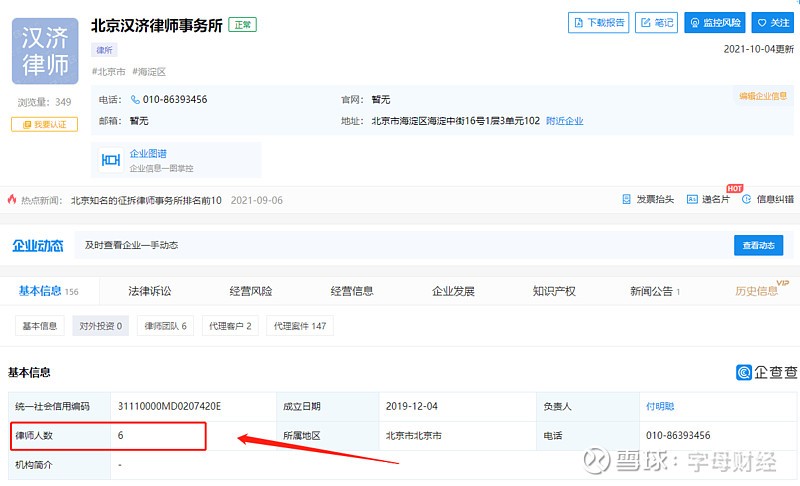
Task: Switch to the 经营风险 tab
Action: tap(251, 291)
